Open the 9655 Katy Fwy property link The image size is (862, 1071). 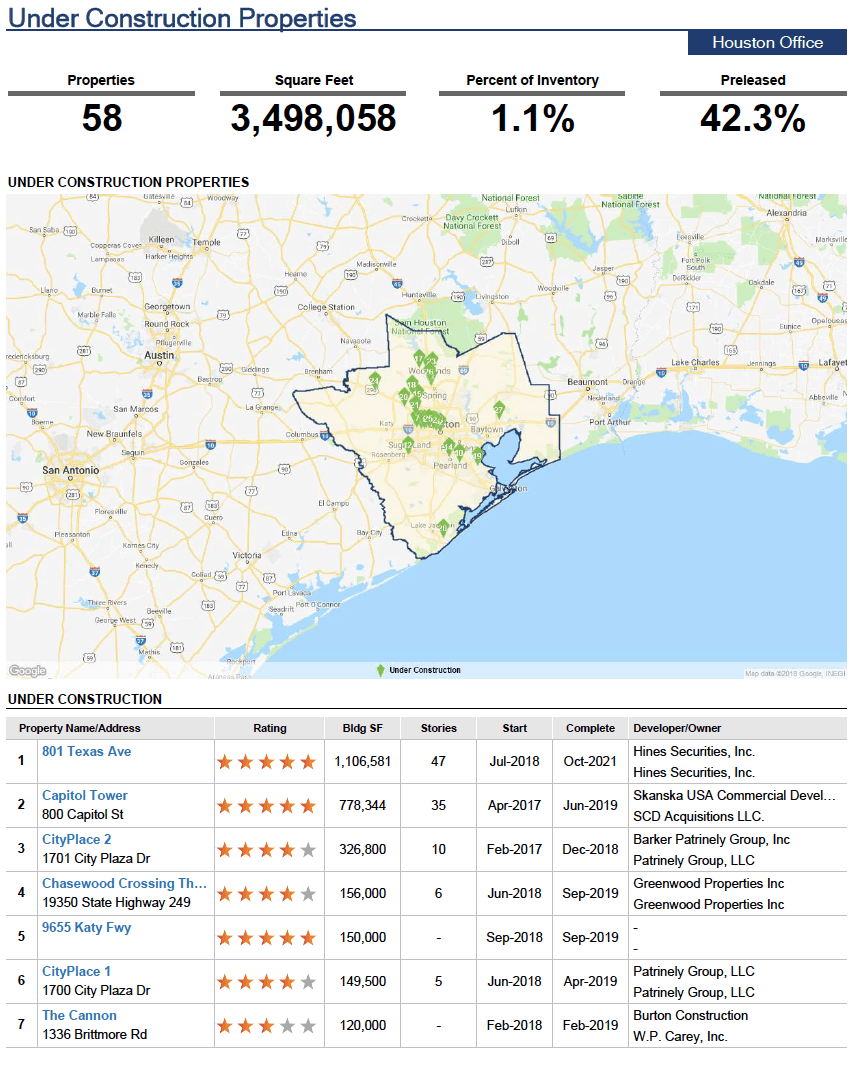(87, 928)
